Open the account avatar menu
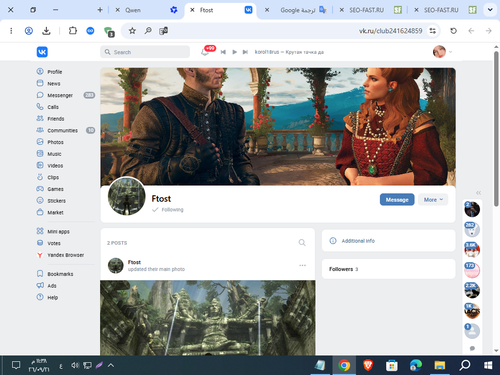 coord(442,52)
